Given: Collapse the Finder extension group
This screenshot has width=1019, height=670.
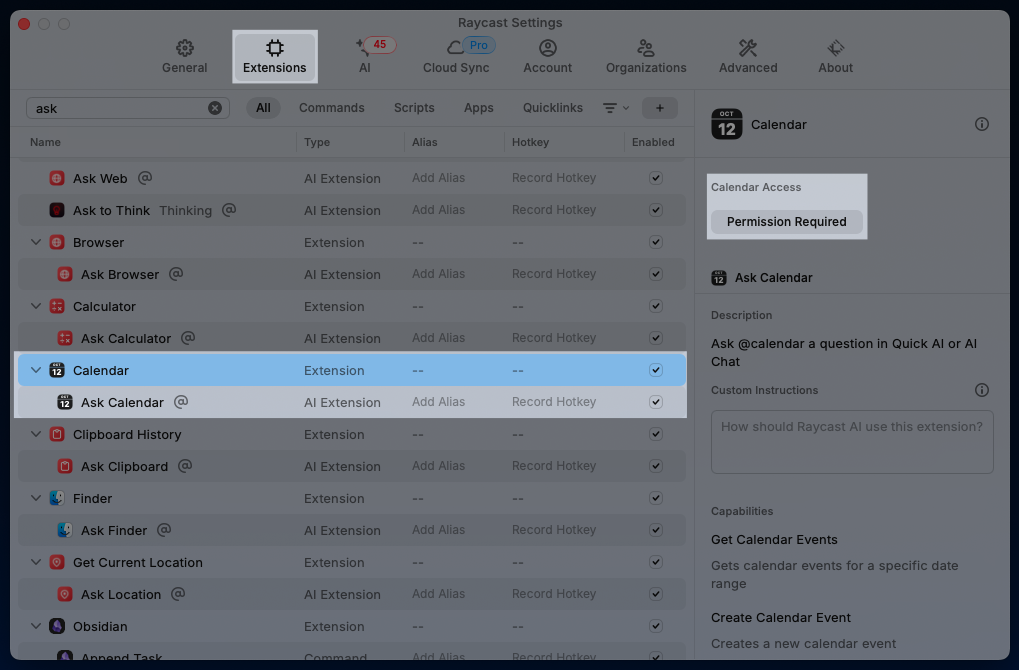Looking at the screenshot, I should 36,498.
